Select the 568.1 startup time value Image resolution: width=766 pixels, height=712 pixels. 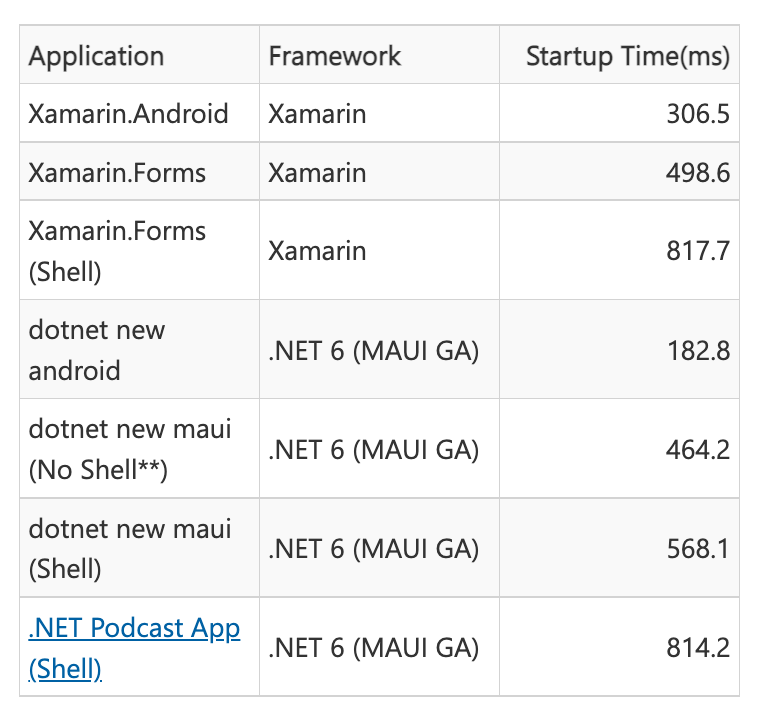coord(699,548)
